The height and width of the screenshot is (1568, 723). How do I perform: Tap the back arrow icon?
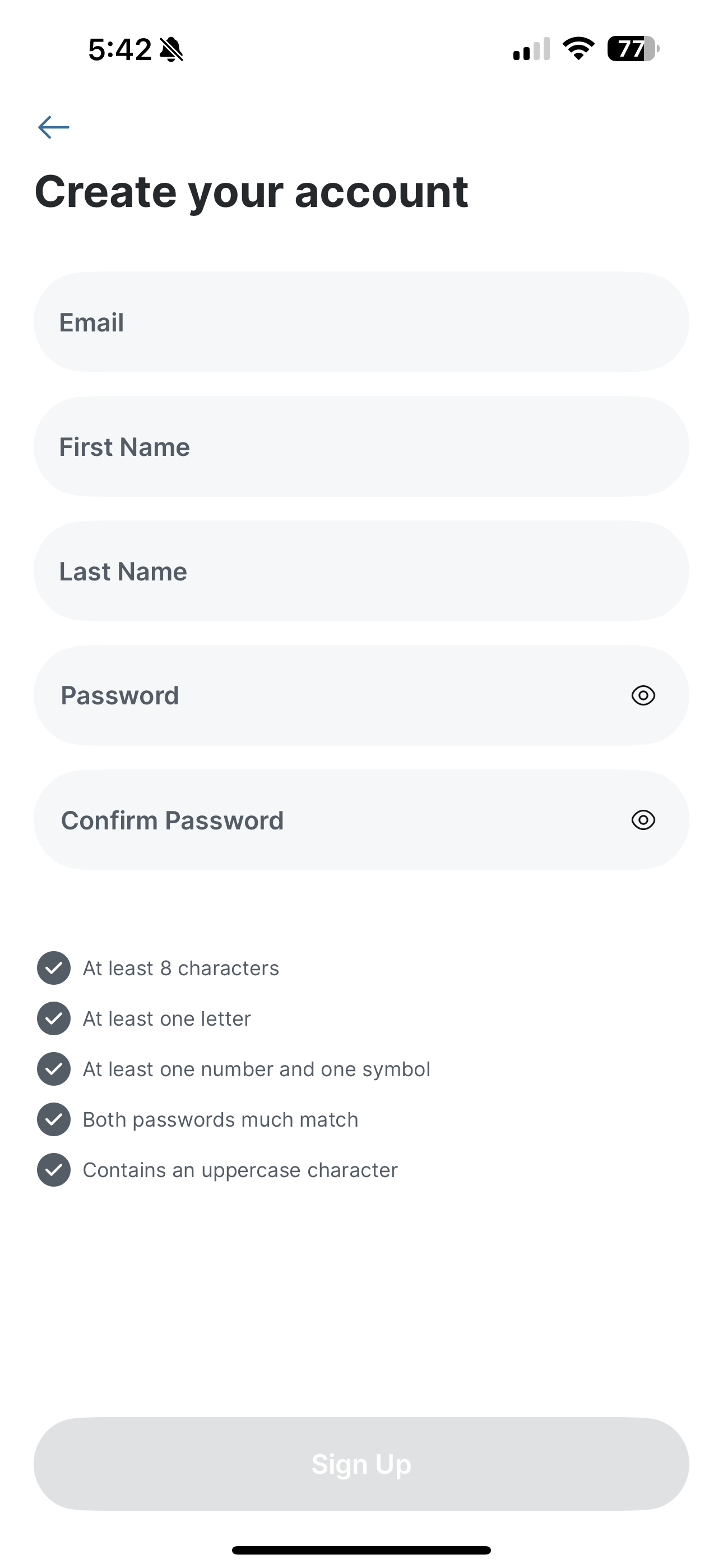[54, 127]
